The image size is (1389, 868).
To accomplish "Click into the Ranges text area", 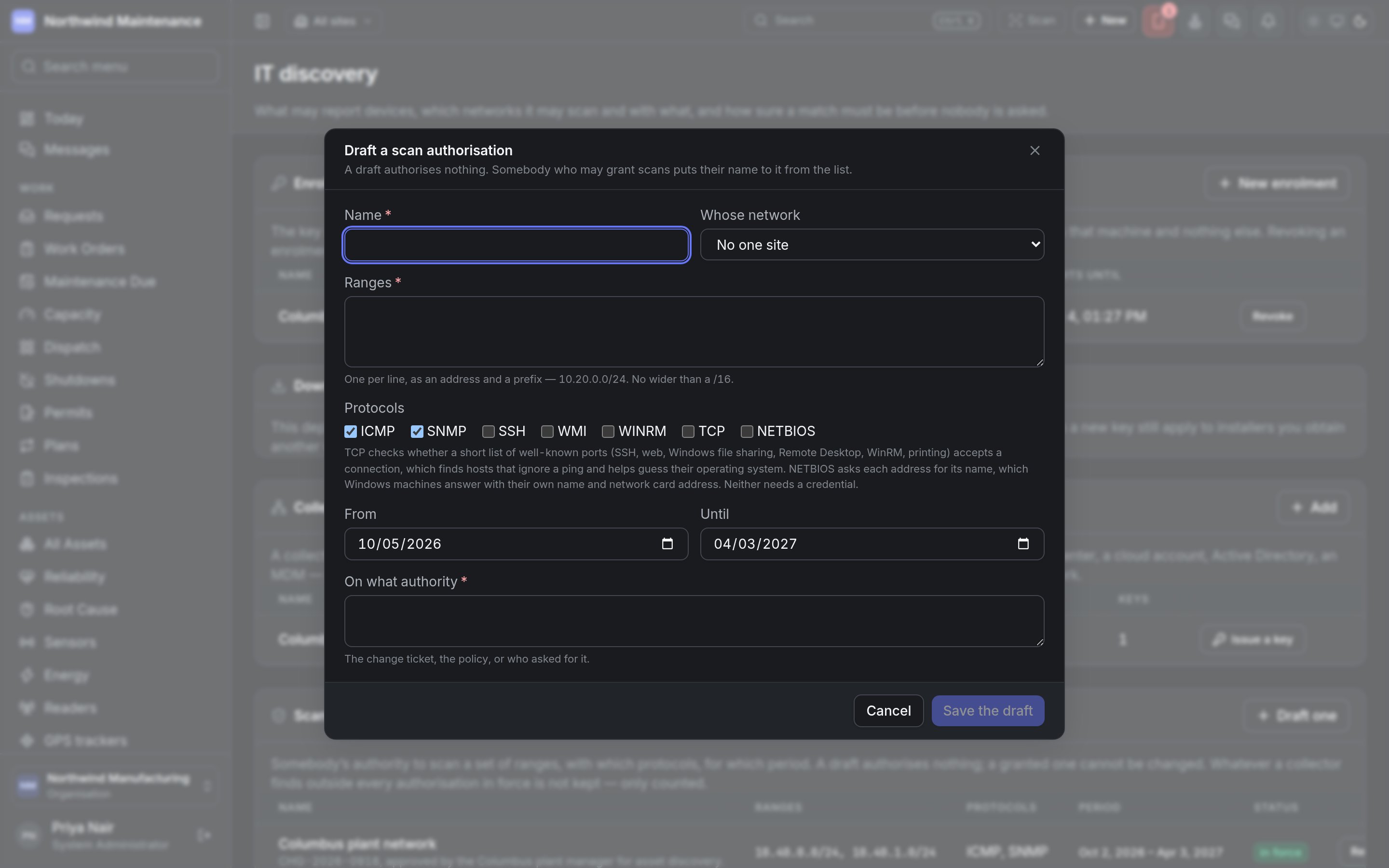I will (694, 331).
